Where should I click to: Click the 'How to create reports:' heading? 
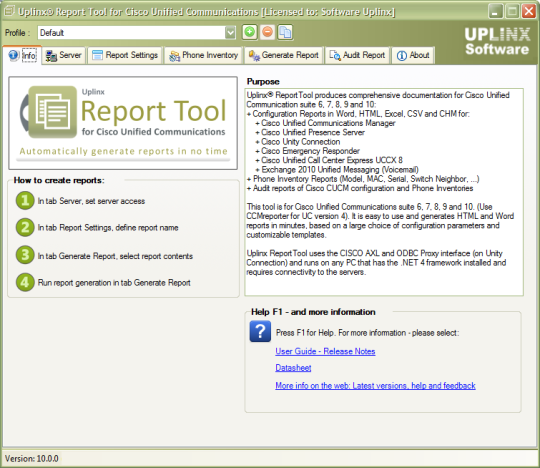(59, 180)
